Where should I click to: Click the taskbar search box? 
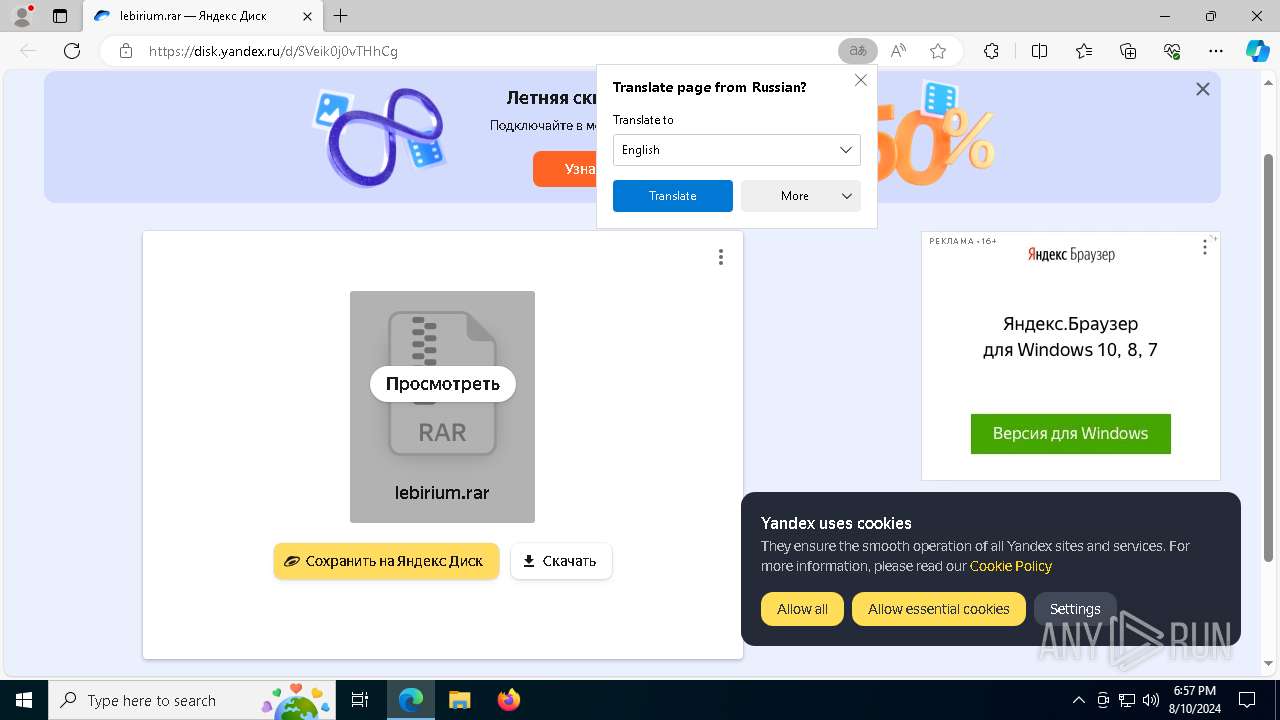(192, 700)
